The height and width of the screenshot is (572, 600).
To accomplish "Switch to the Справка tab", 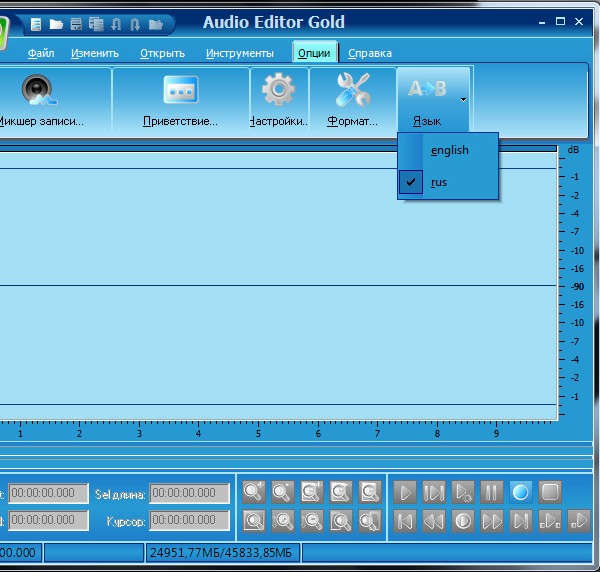I will pos(369,53).
